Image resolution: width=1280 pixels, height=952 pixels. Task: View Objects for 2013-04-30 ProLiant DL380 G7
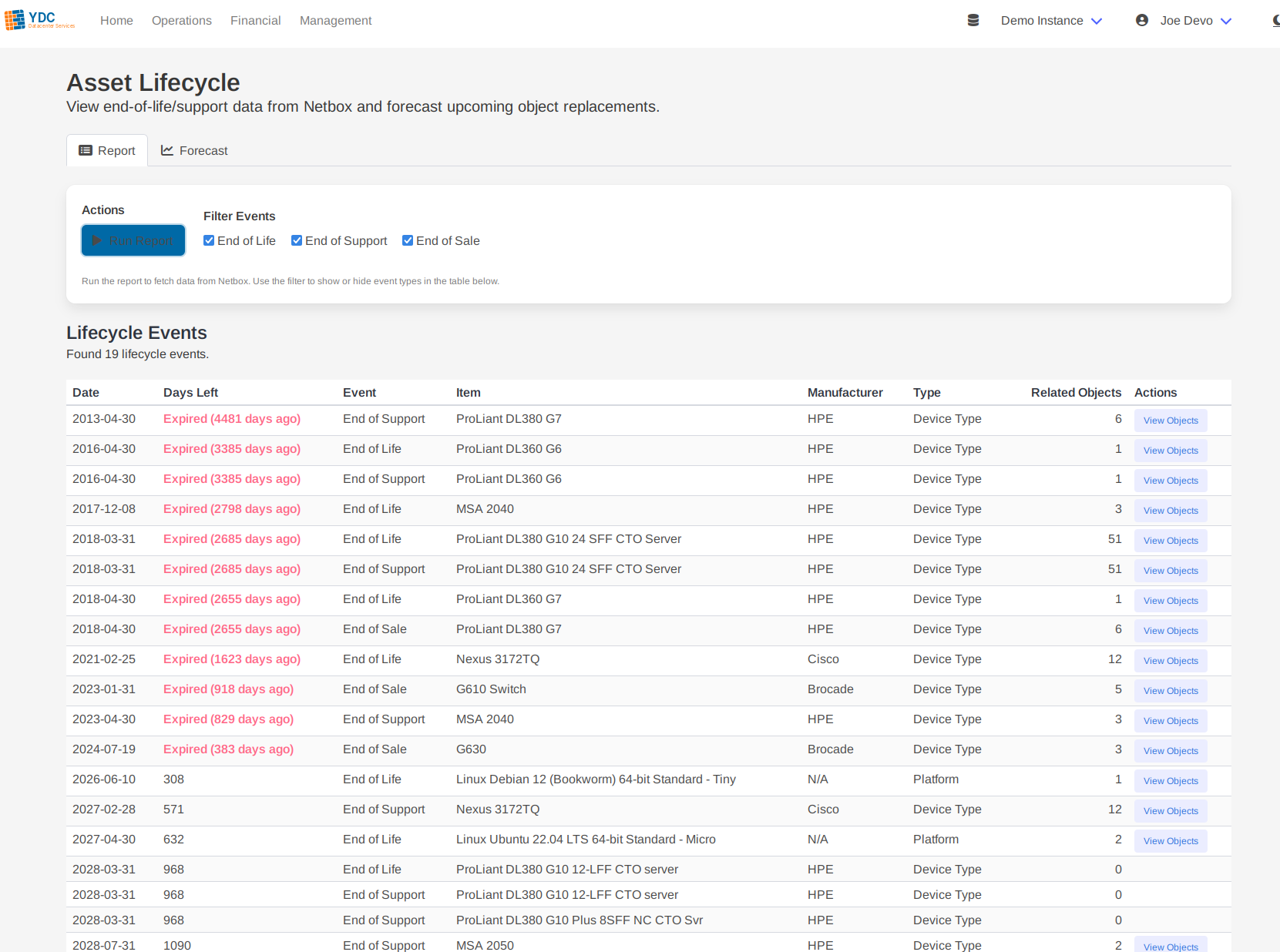point(1171,421)
